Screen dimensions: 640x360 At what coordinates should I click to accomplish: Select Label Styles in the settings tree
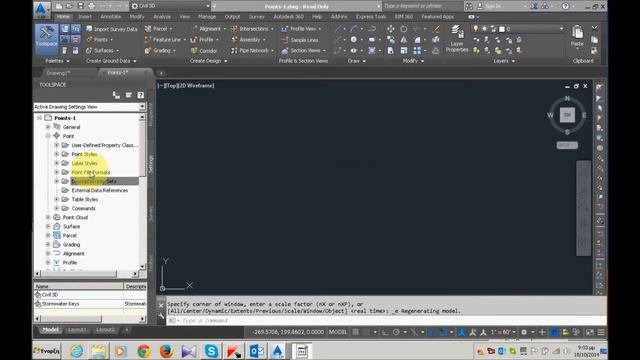click(x=84, y=163)
